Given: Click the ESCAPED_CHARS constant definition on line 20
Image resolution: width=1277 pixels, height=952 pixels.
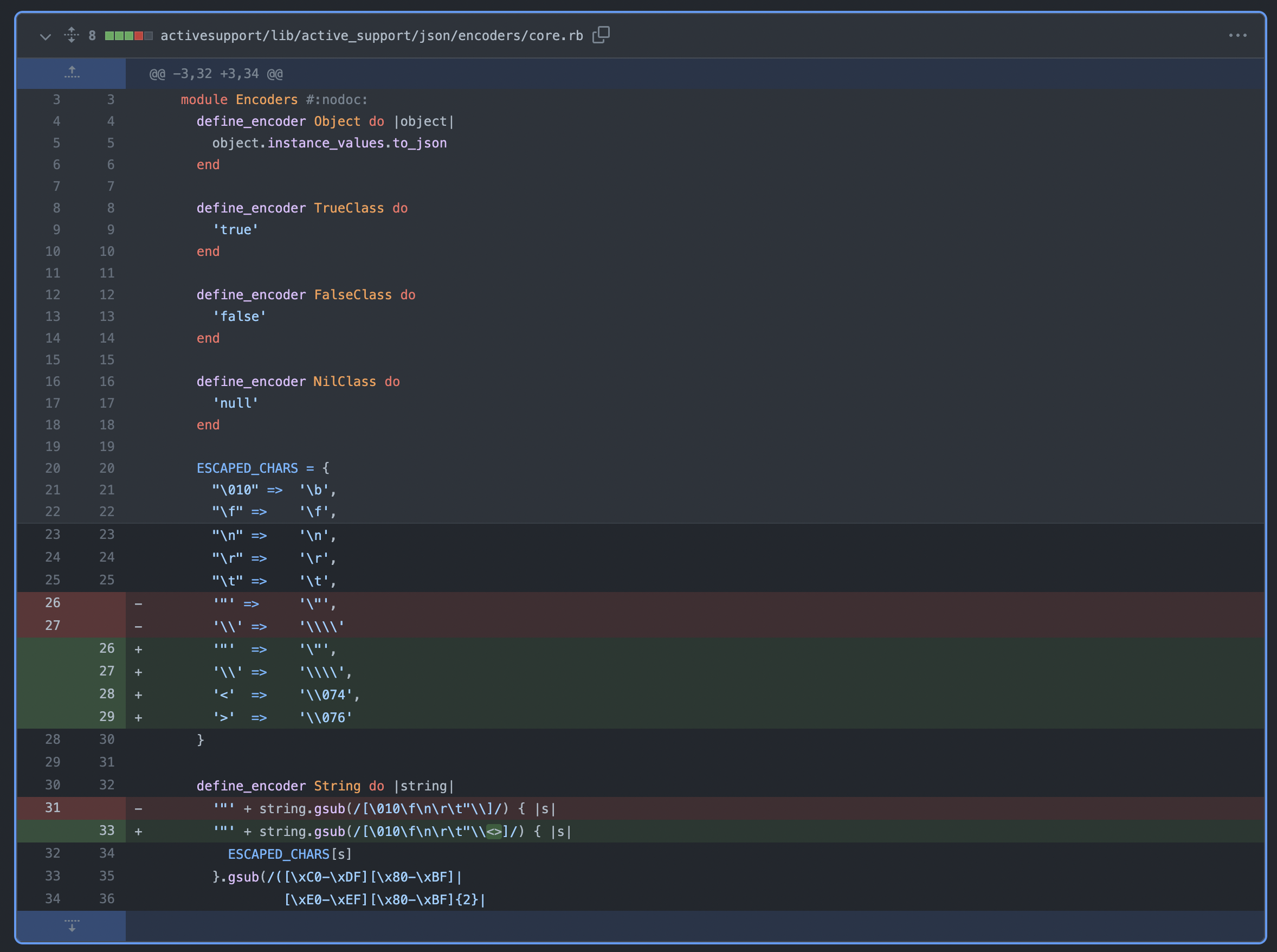Looking at the screenshot, I should (247, 468).
